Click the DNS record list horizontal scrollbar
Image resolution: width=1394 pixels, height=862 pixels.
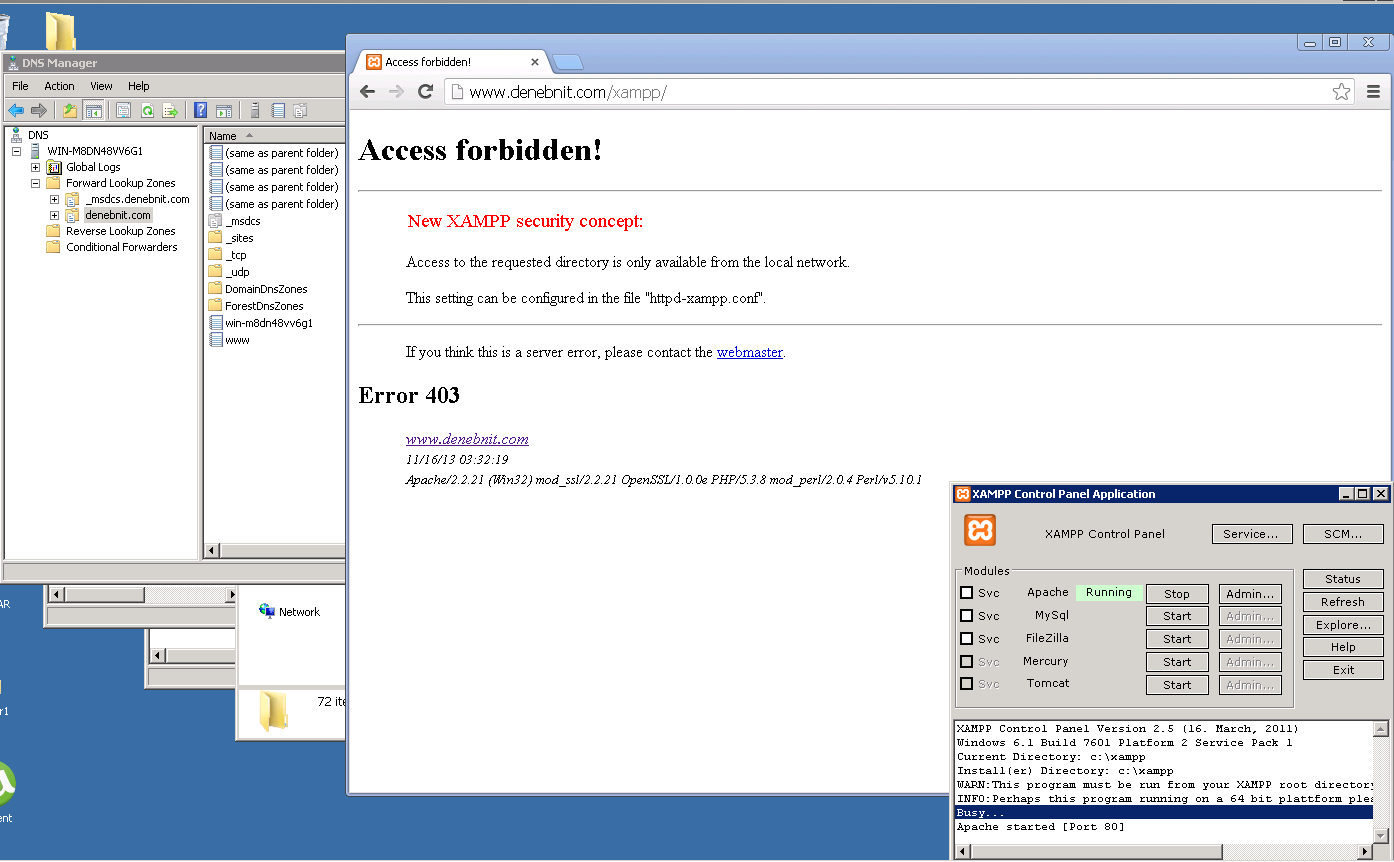click(x=274, y=550)
